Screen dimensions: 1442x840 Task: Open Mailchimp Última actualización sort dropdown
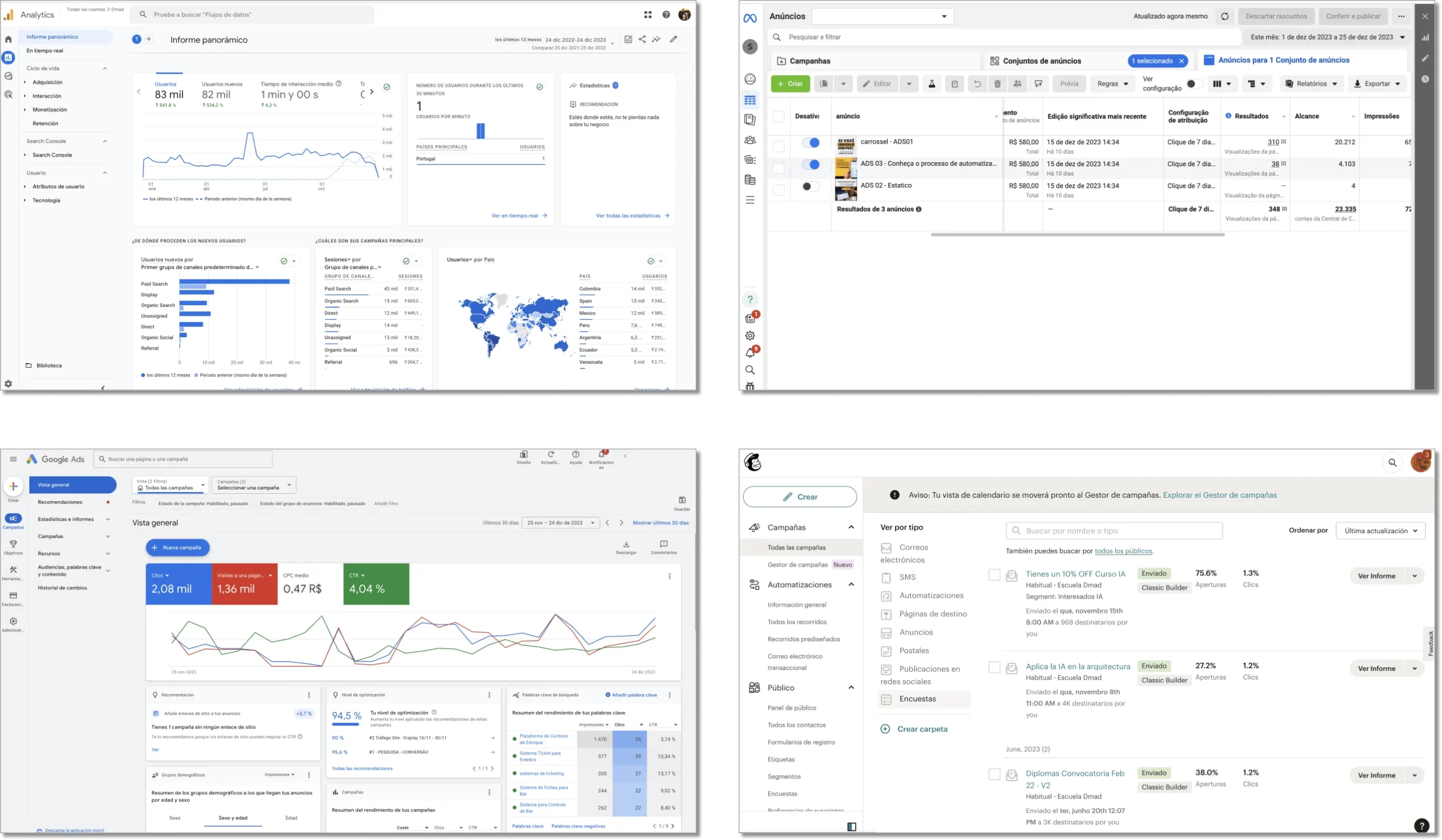pyautogui.click(x=1380, y=531)
